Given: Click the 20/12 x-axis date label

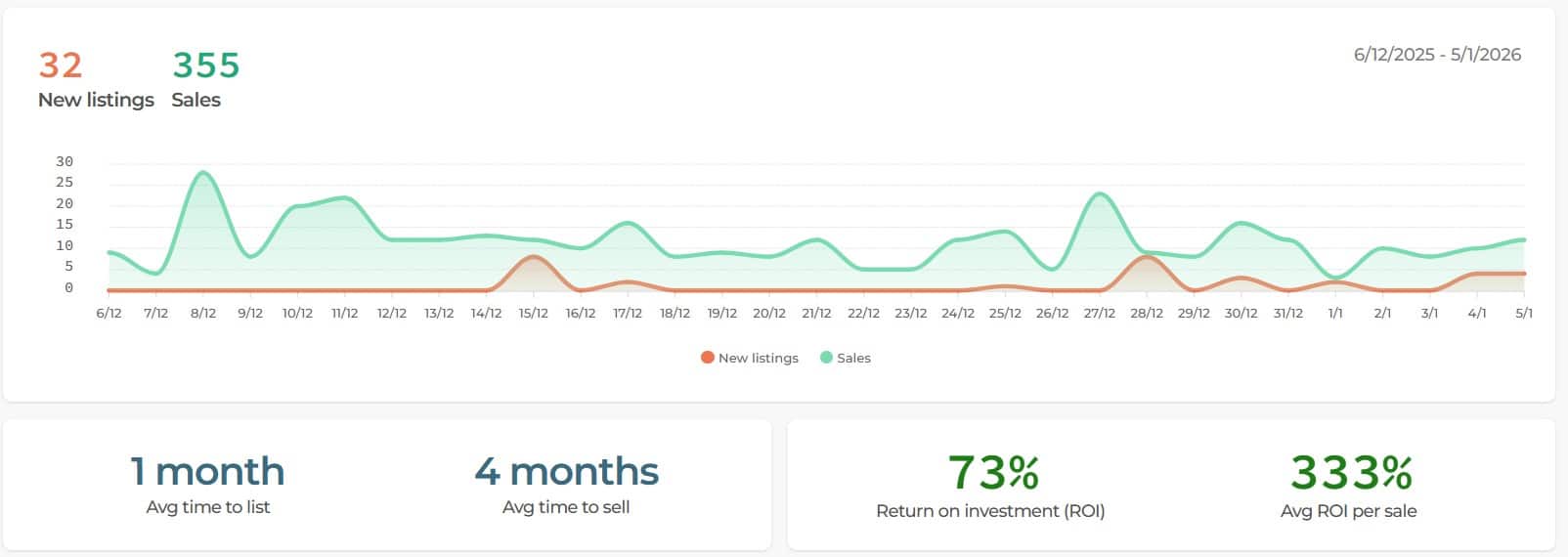Looking at the screenshot, I should click(769, 314).
